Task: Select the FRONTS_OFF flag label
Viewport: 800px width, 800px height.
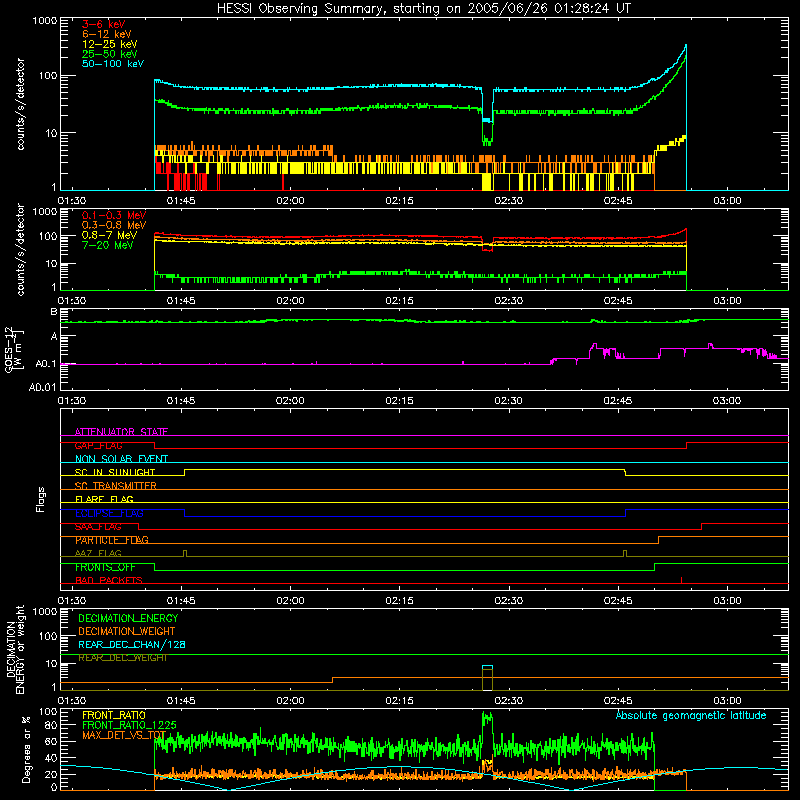Action: (x=105, y=567)
